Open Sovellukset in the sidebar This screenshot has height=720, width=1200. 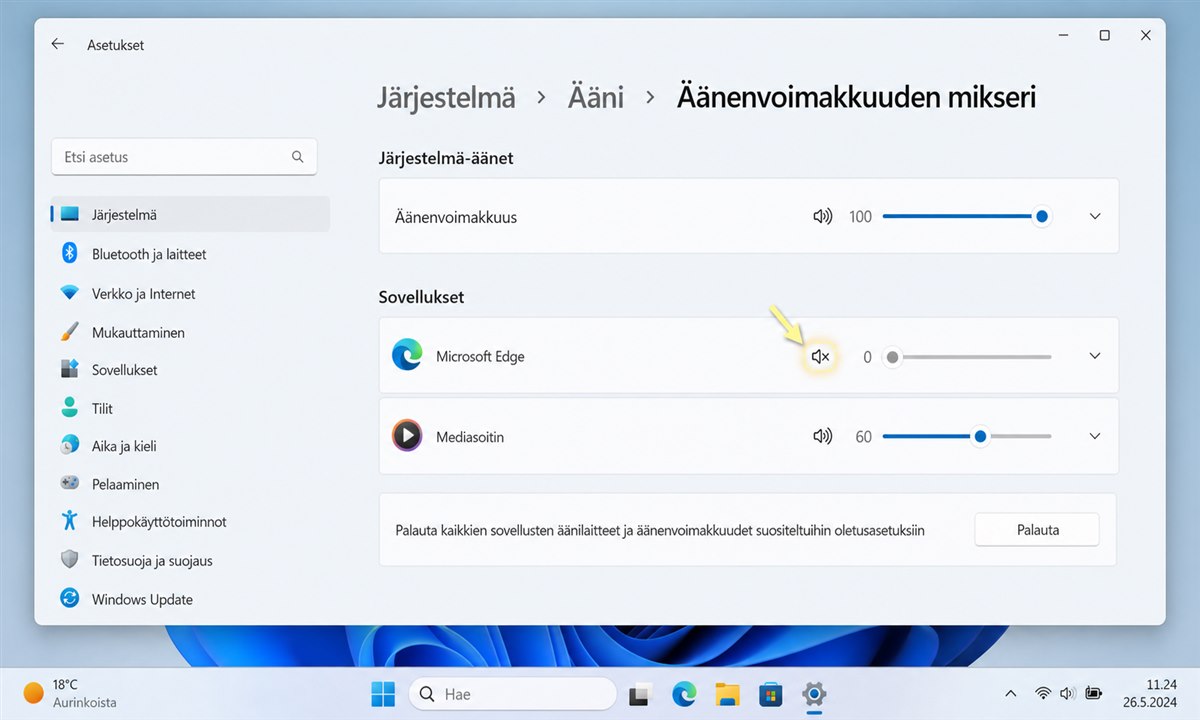190,369
